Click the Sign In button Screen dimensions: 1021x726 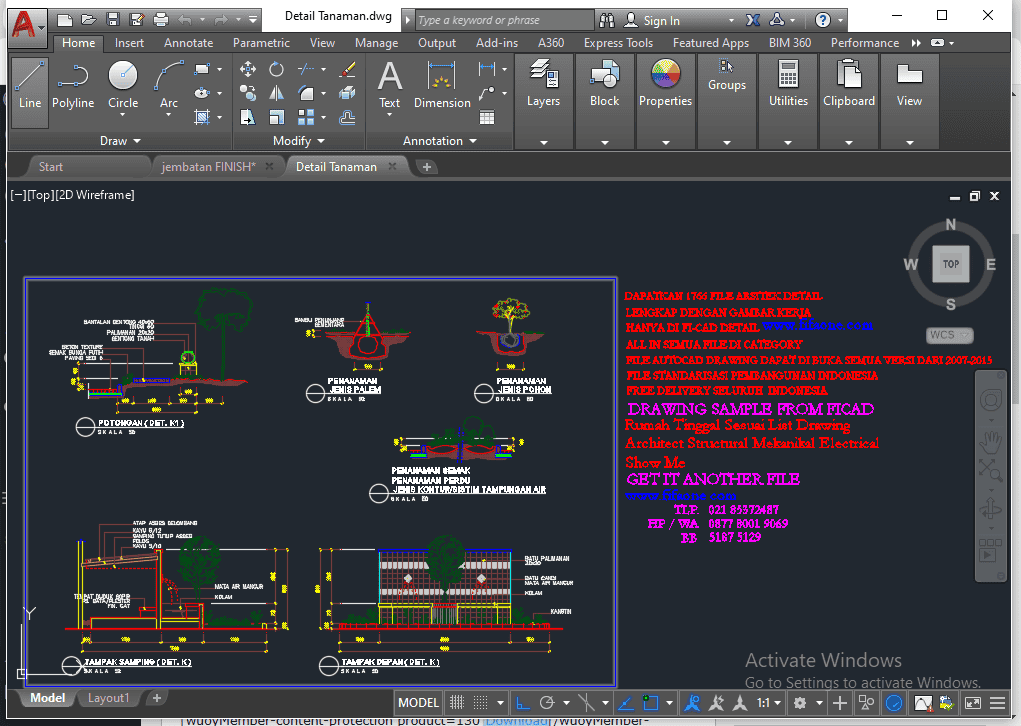tap(661, 20)
